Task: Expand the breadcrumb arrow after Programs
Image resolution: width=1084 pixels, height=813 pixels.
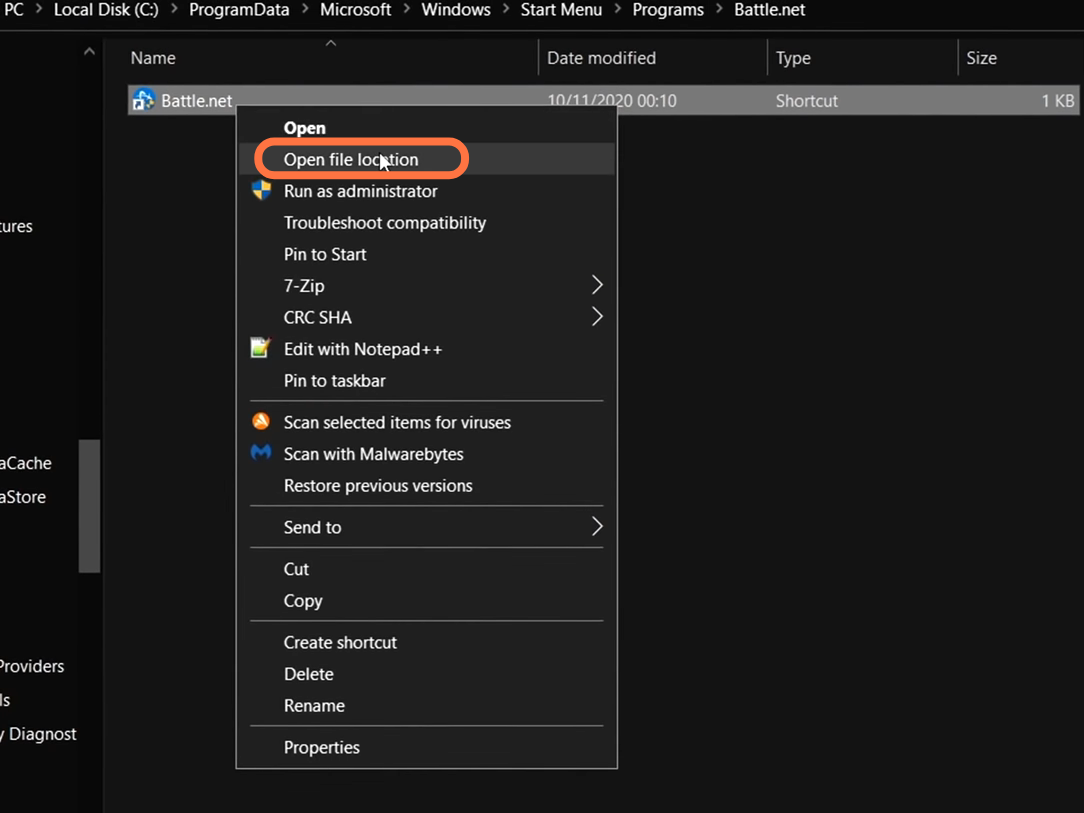Action: [x=719, y=9]
